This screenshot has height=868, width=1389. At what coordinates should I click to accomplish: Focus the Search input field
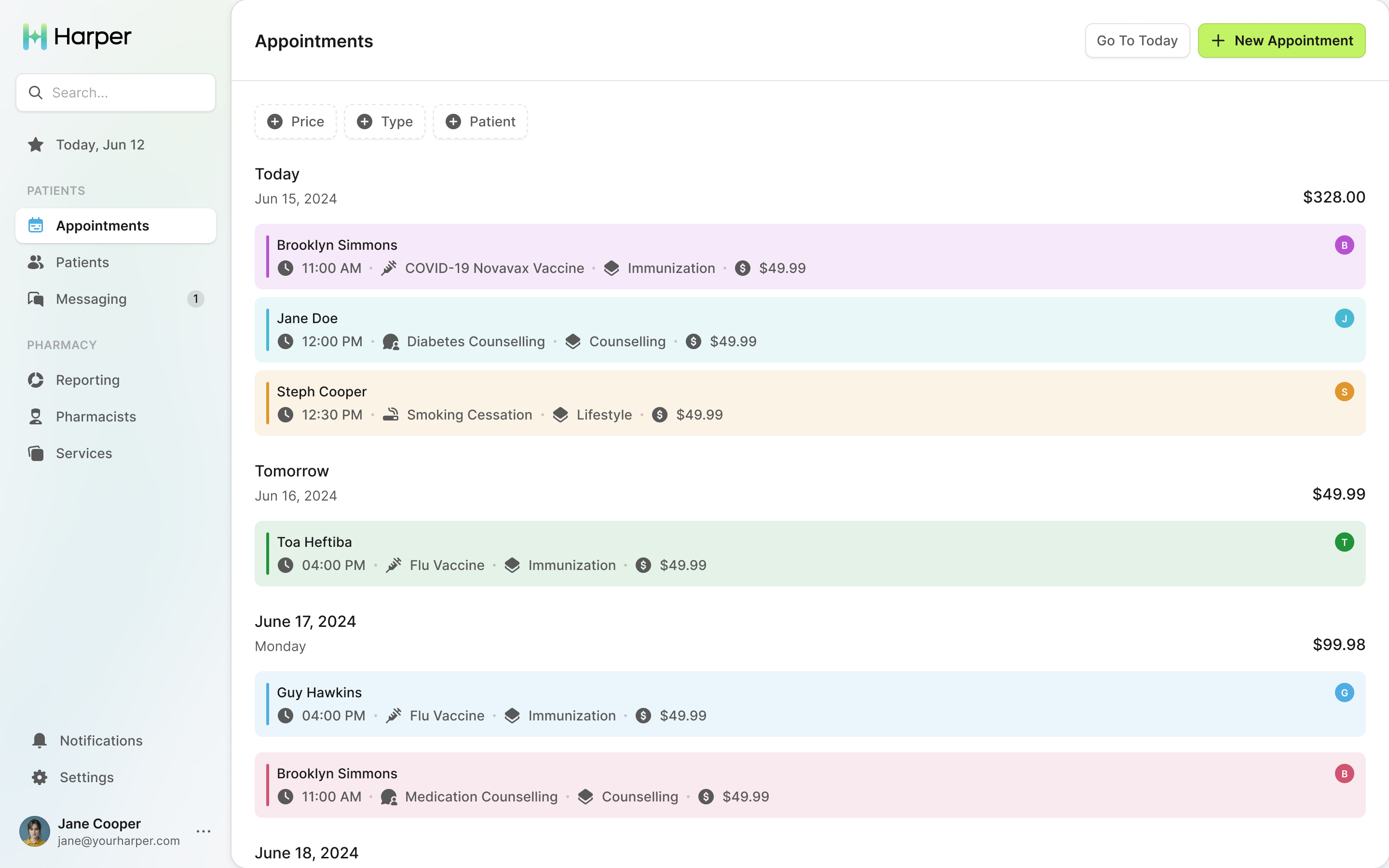(x=116, y=93)
